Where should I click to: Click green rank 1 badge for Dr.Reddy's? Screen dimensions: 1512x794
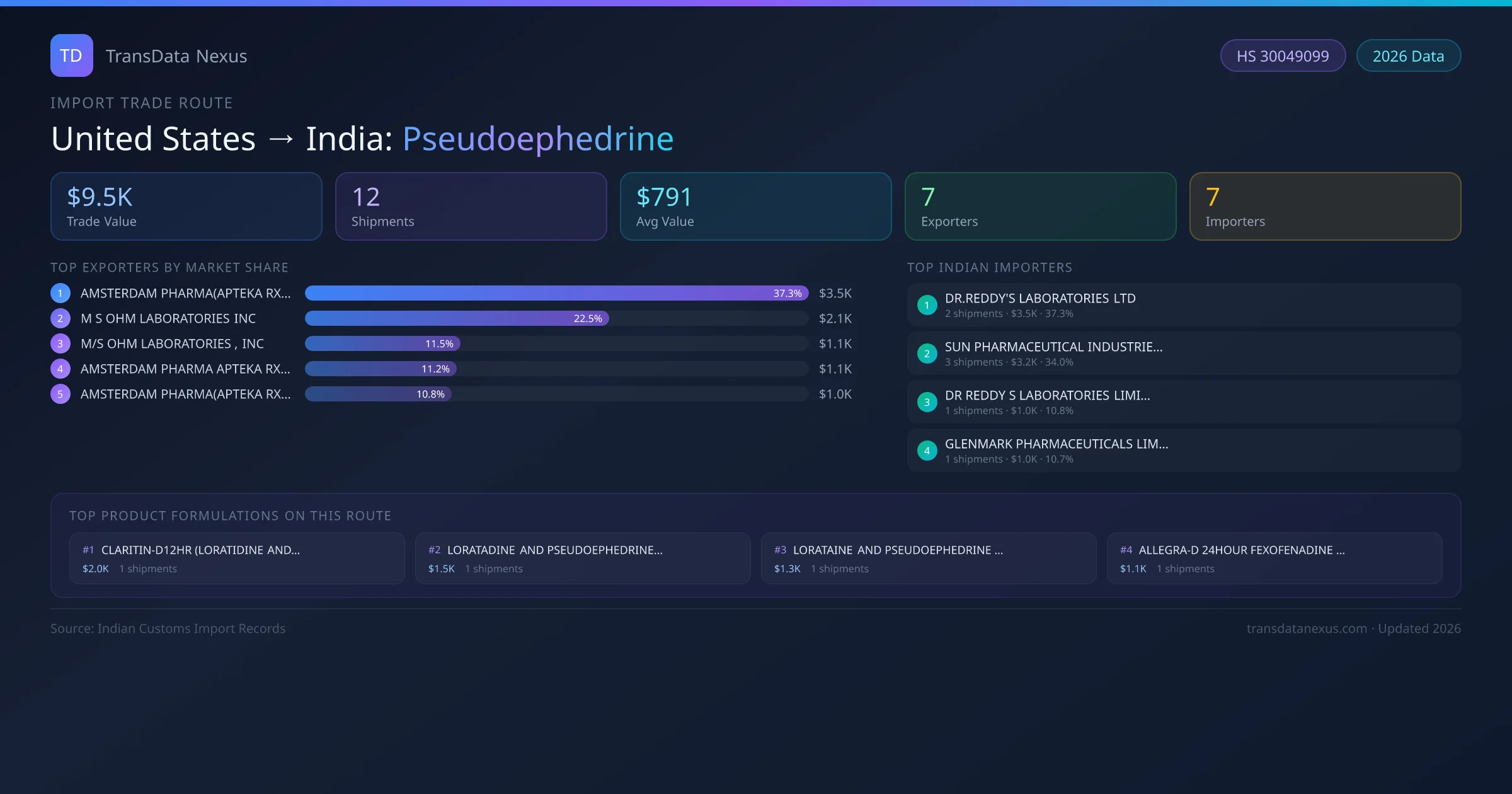[927, 305]
